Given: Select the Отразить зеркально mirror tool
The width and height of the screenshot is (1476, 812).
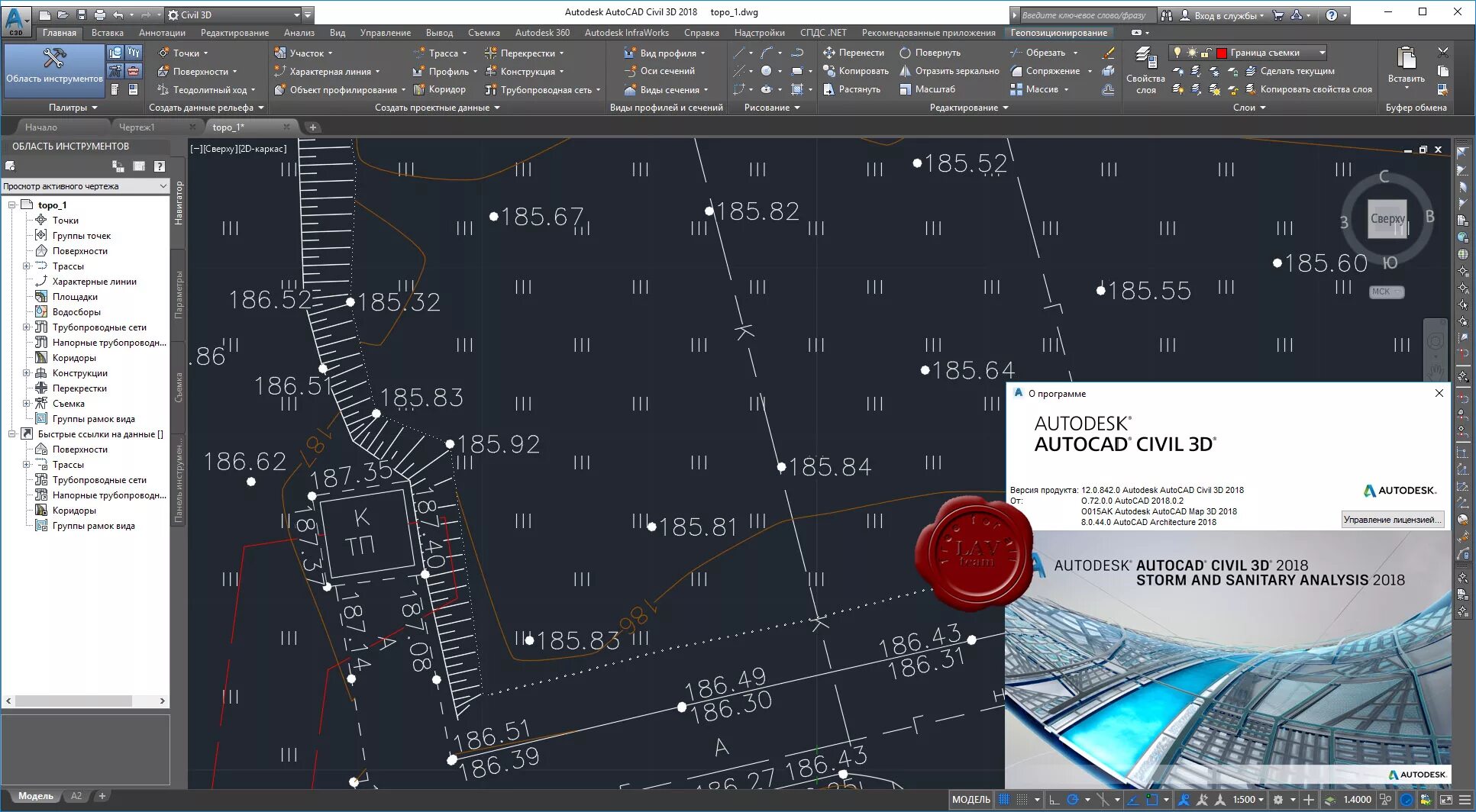Looking at the screenshot, I should pos(949,71).
